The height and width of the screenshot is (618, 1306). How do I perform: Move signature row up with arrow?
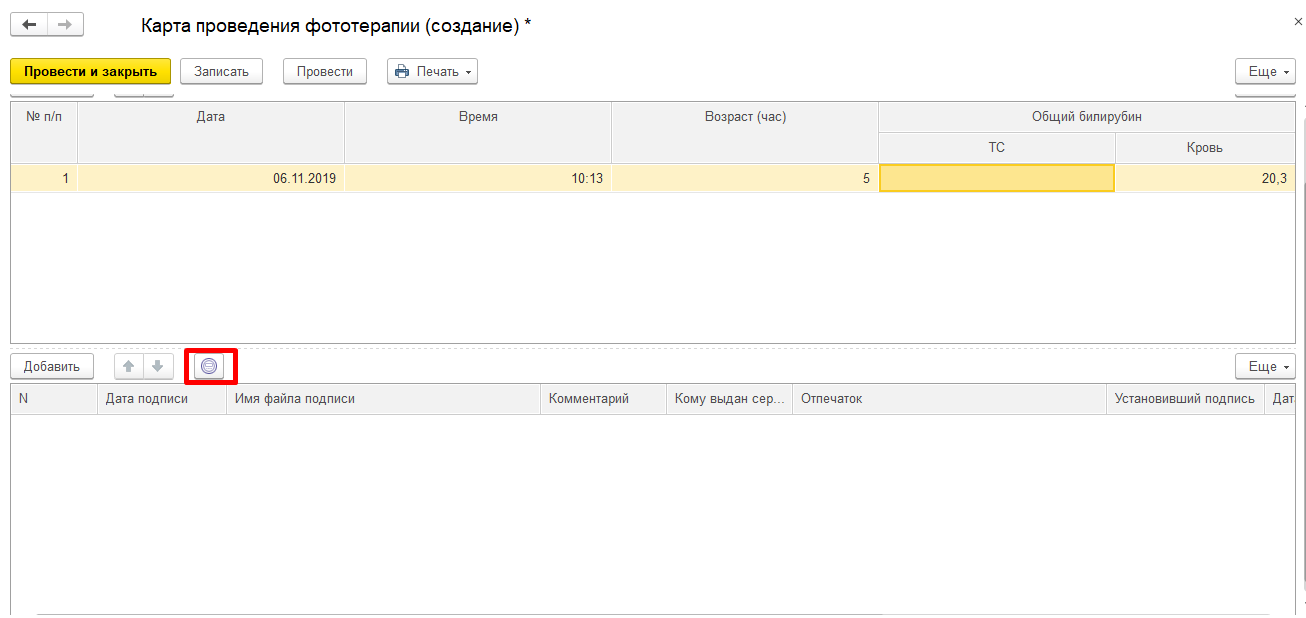128,366
